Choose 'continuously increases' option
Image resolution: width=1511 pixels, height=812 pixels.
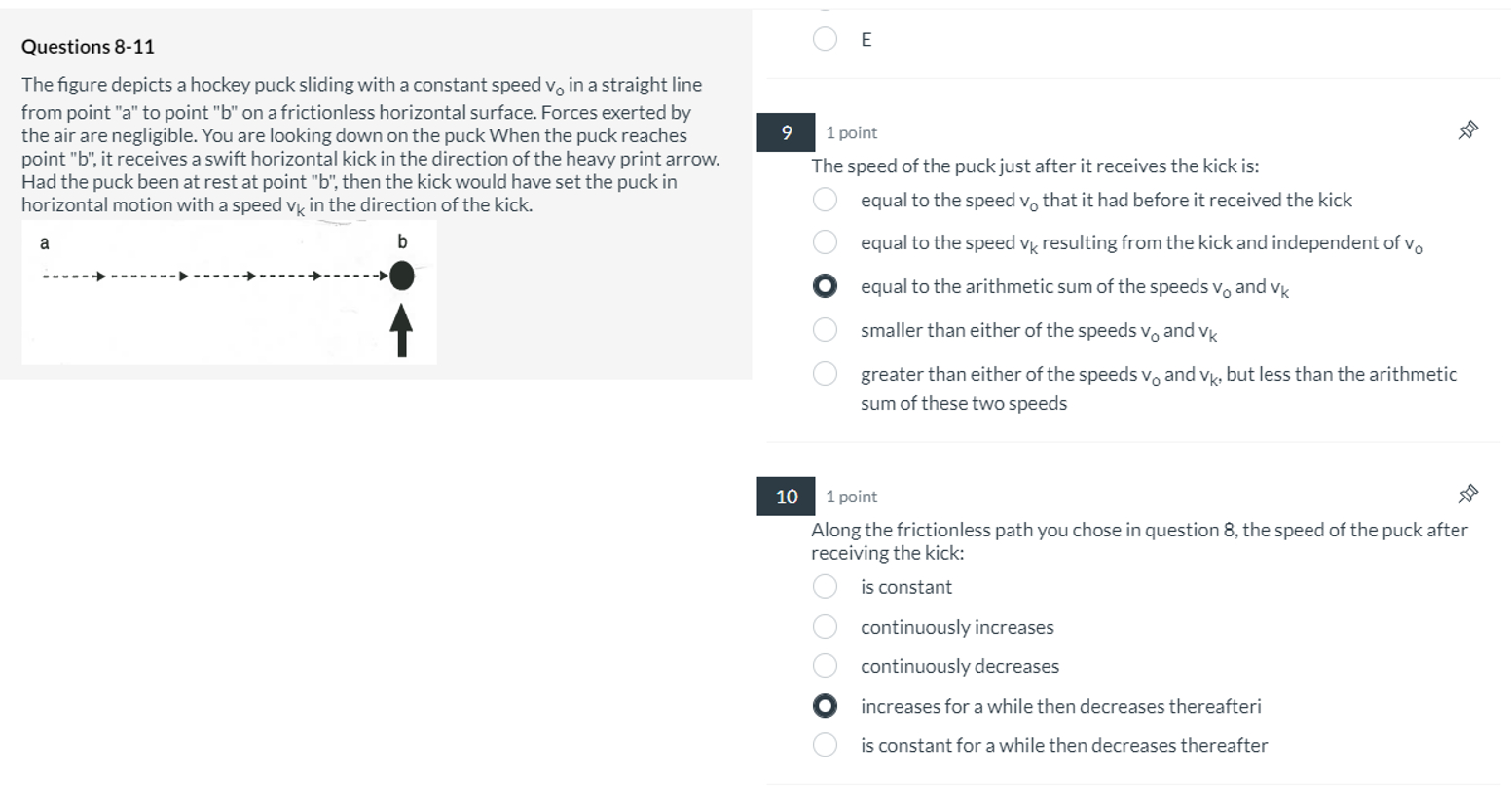pyautogui.click(x=826, y=626)
